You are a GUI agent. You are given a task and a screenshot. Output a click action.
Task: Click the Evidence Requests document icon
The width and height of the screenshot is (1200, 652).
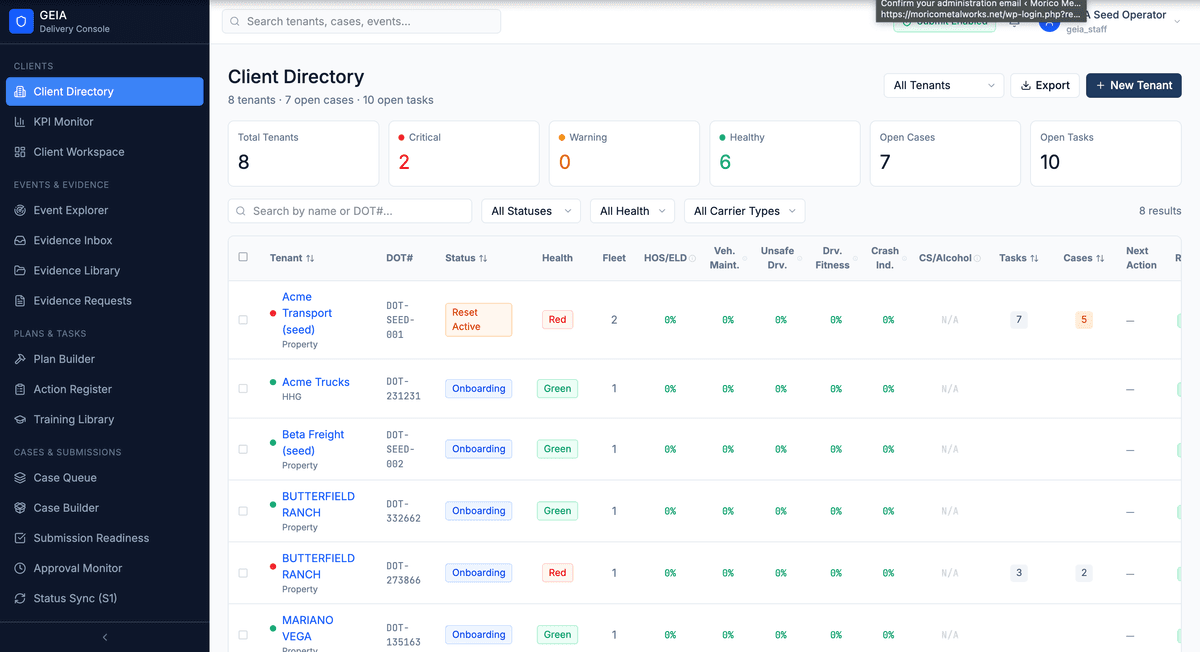21,301
